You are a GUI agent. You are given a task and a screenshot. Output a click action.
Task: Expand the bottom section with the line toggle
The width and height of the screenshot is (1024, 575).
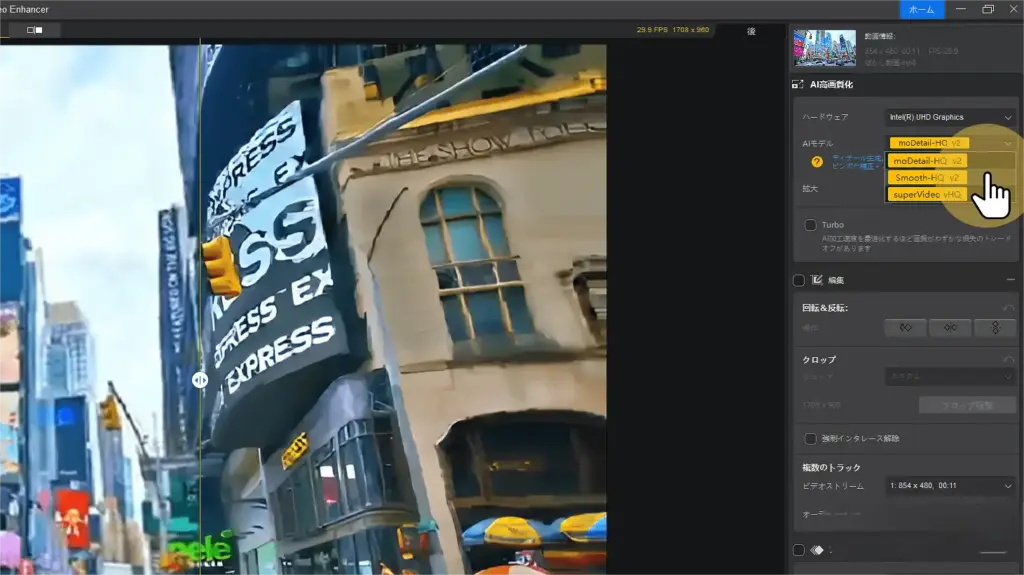[x=993, y=553]
